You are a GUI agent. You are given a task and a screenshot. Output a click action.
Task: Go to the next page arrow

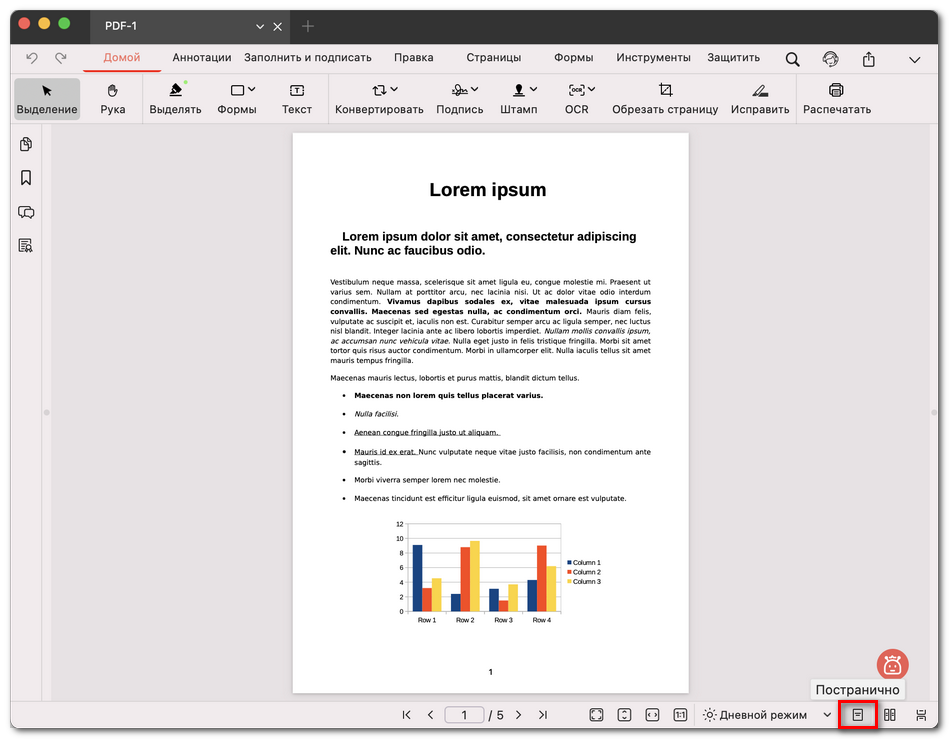tap(518, 715)
